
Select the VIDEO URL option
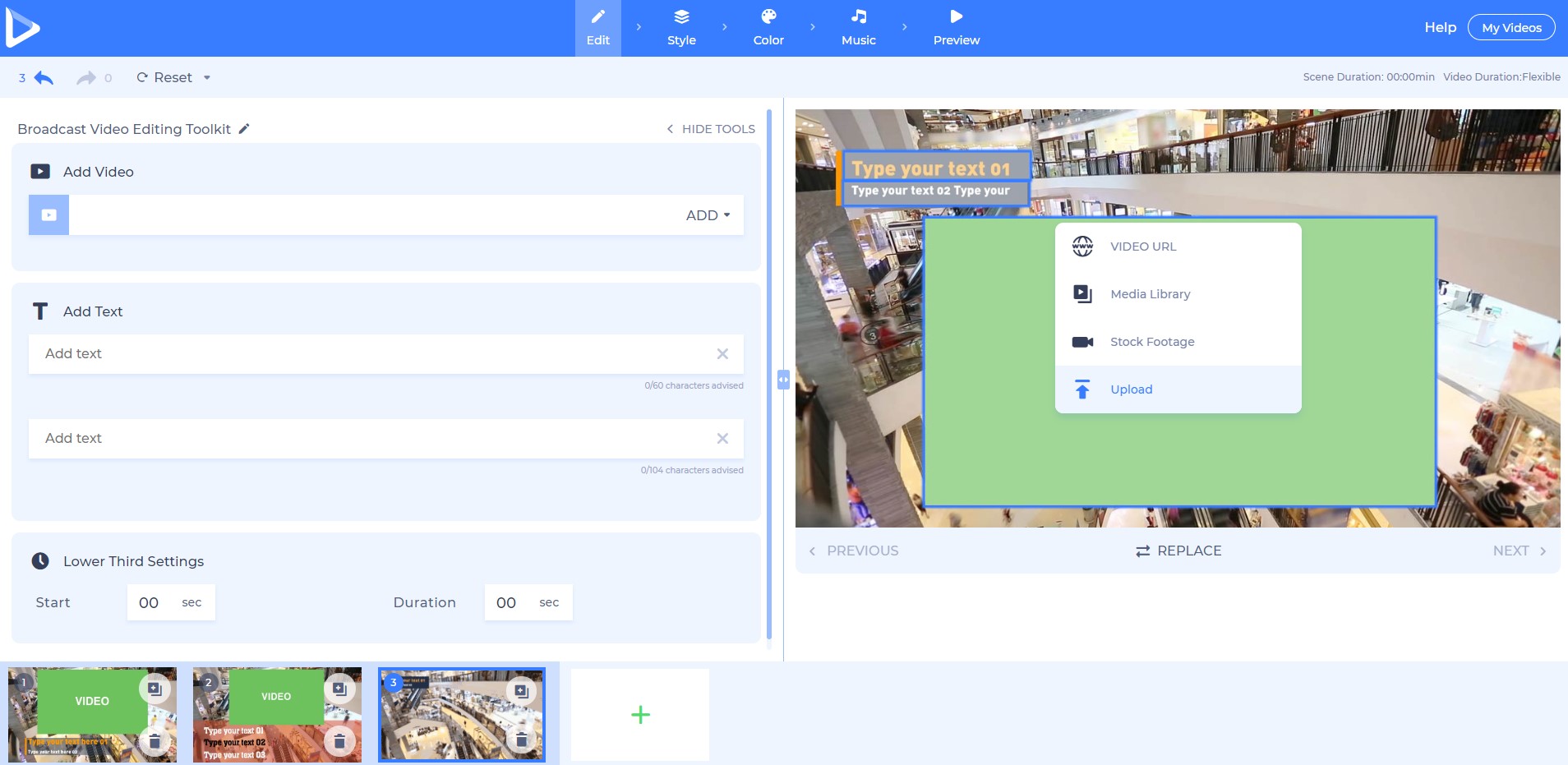pyautogui.click(x=1178, y=247)
